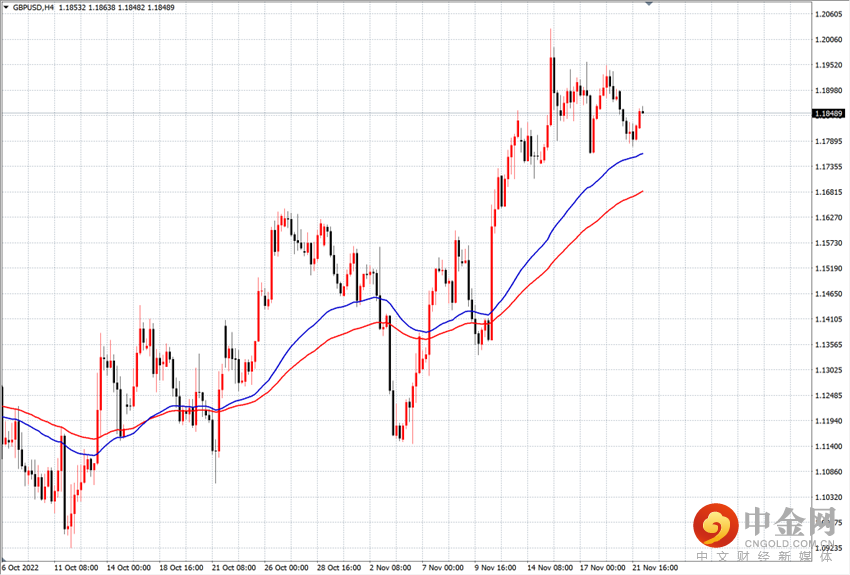The width and height of the screenshot is (850, 575).
Task: Click the 14 Nov 08:00 time label
Action: (550, 567)
